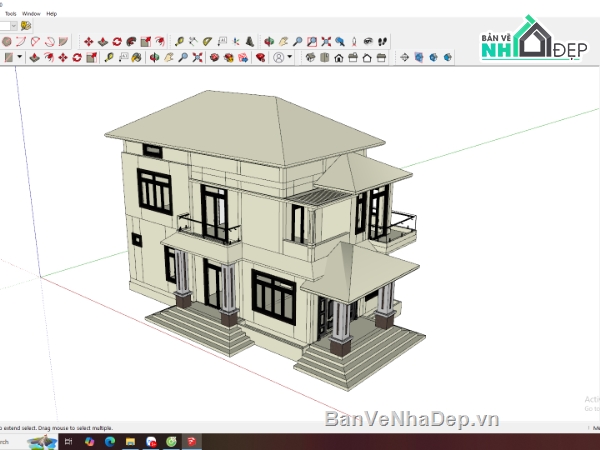Switch to the Iso standard view

pyautogui.click(x=310, y=58)
